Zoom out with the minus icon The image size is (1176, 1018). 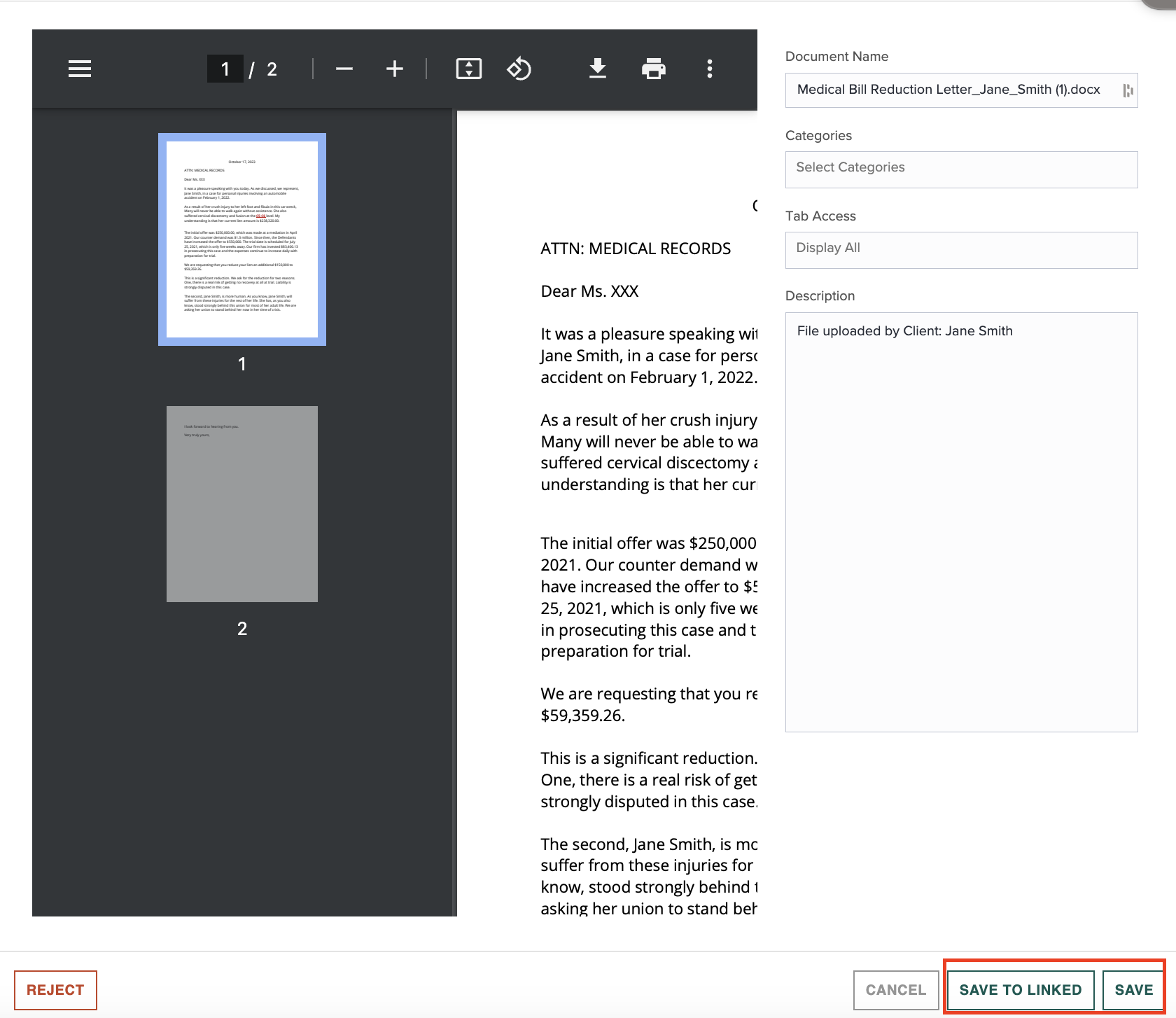click(344, 69)
